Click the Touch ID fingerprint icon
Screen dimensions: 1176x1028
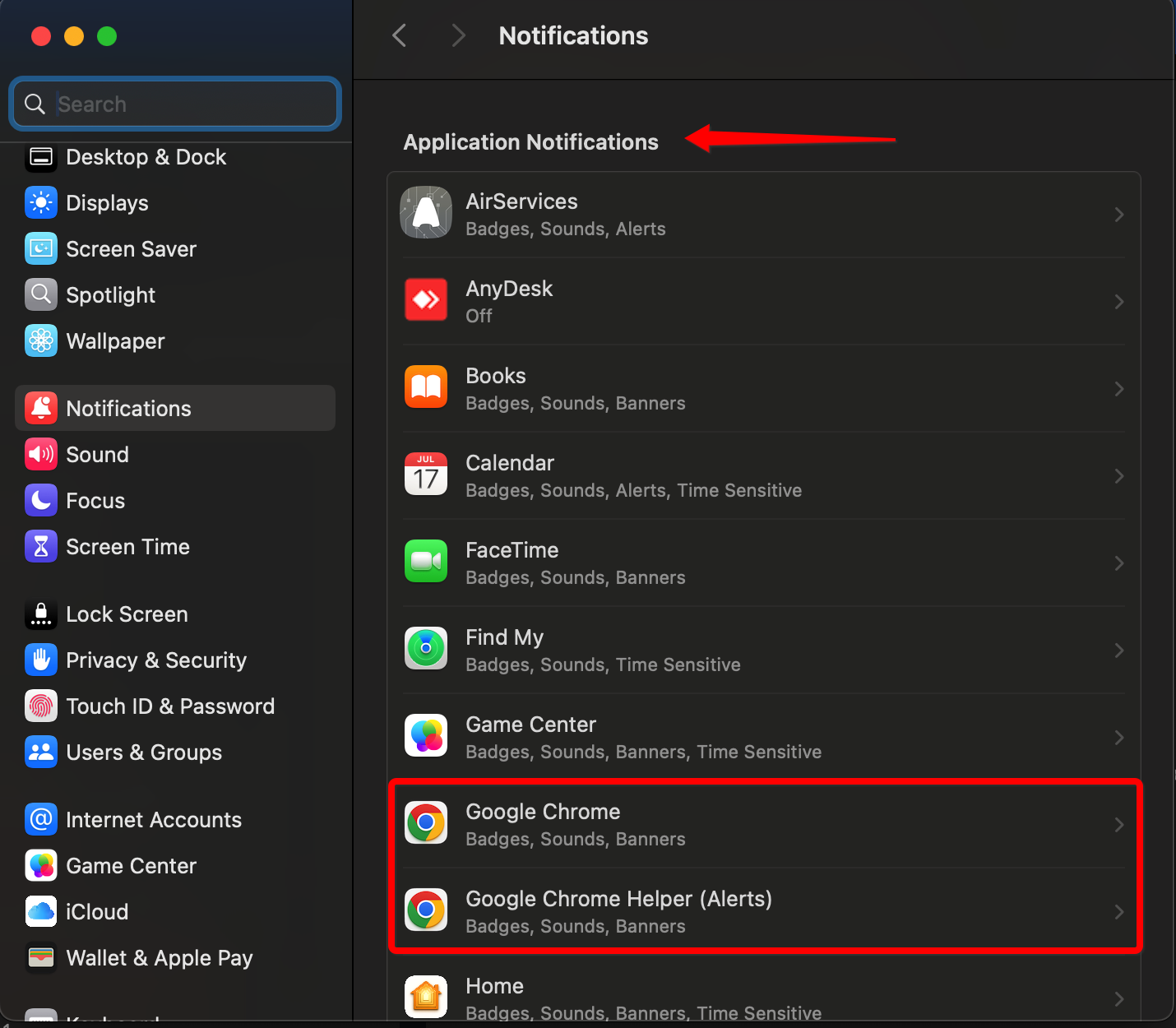(41, 706)
